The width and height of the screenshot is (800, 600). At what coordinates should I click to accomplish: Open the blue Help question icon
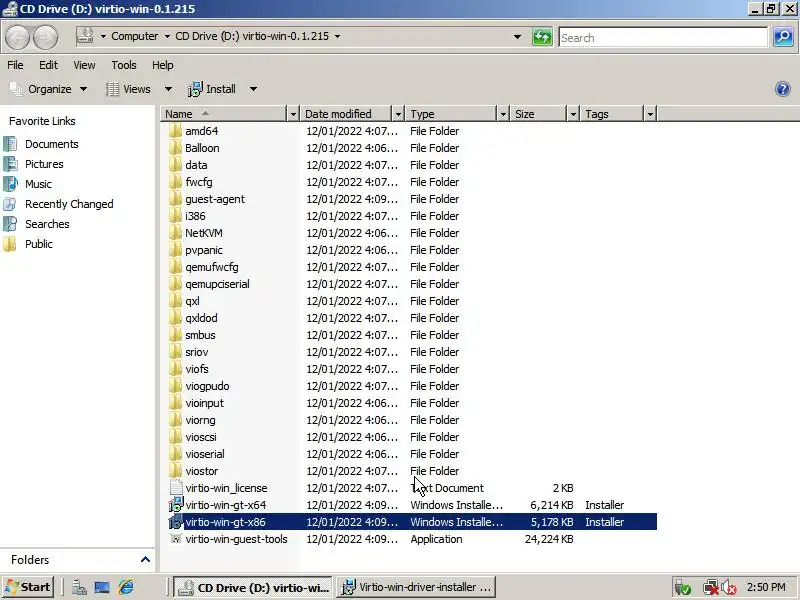(x=783, y=89)
